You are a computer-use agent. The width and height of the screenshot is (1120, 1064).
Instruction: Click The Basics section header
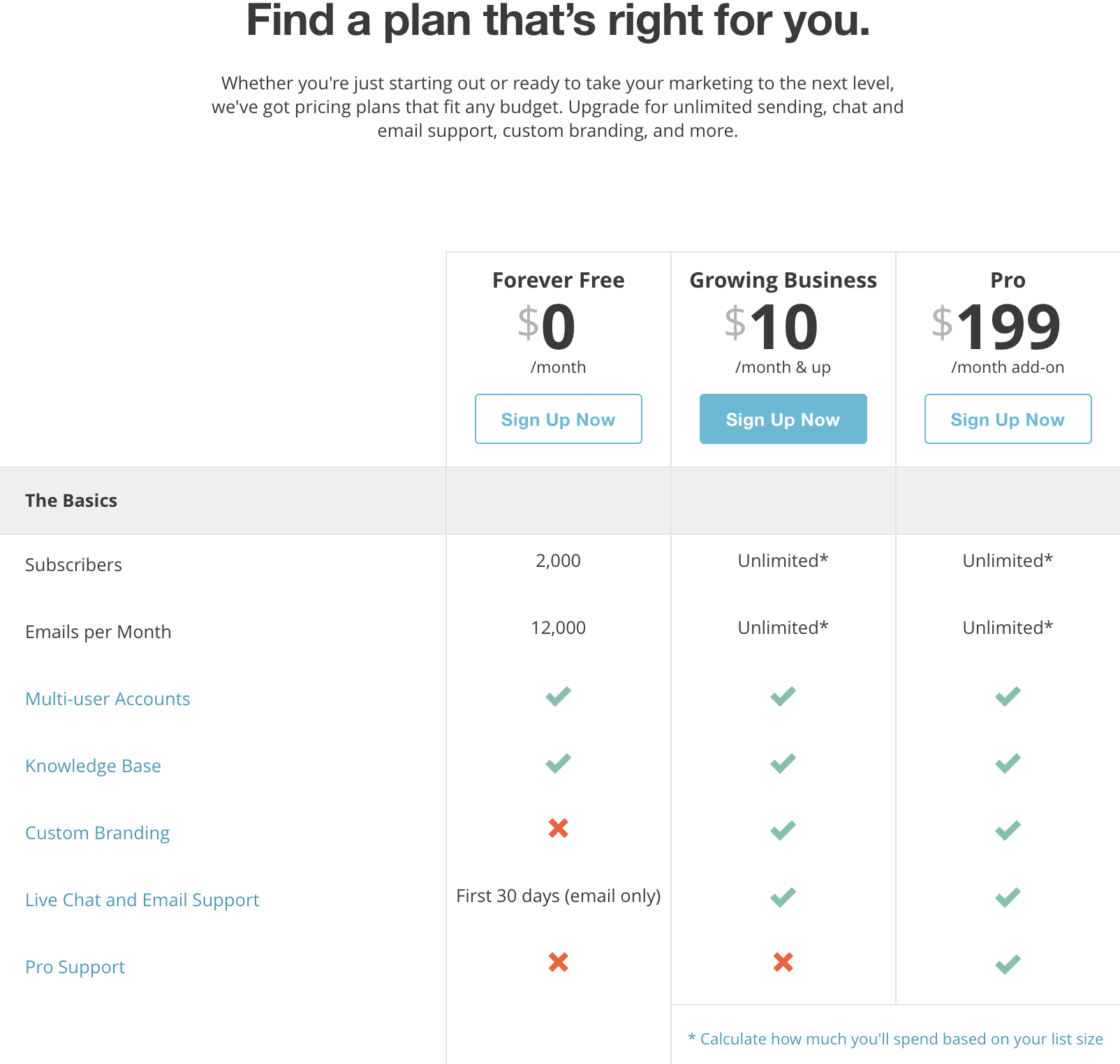click(x=71, y=501)
